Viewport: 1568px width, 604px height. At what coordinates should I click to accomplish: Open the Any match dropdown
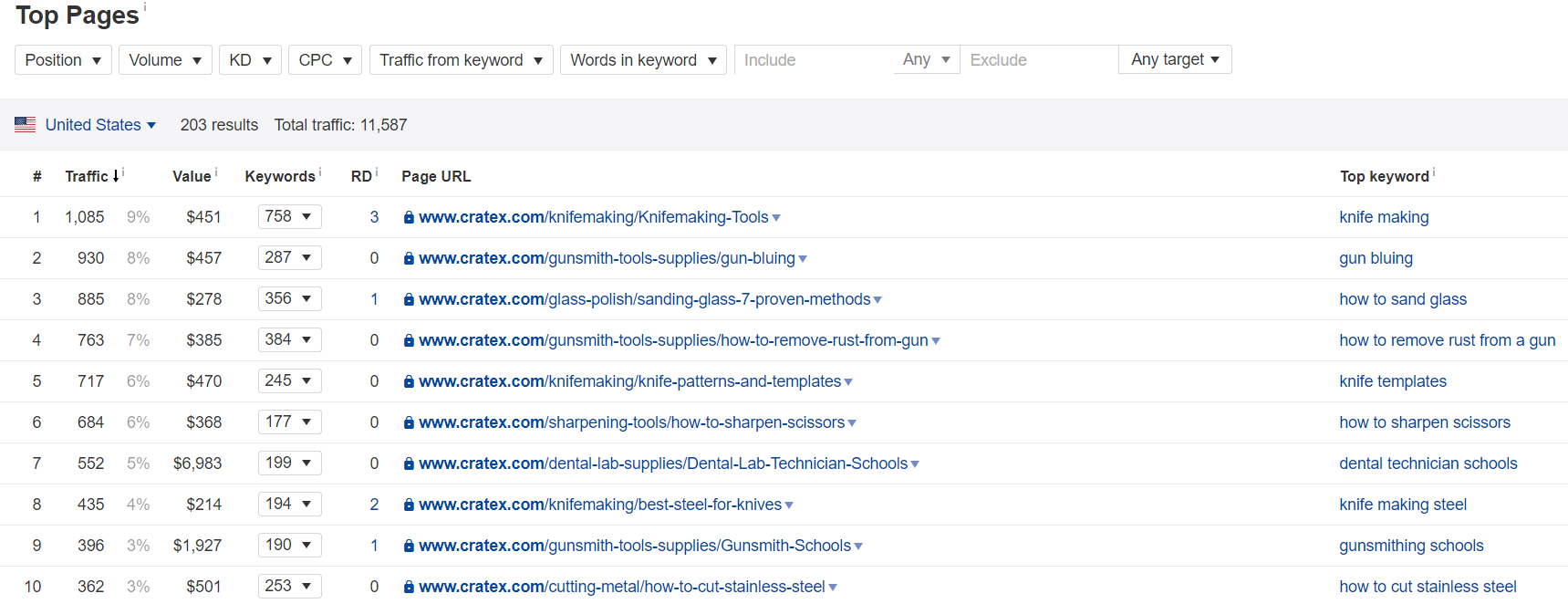pos(927,60)
